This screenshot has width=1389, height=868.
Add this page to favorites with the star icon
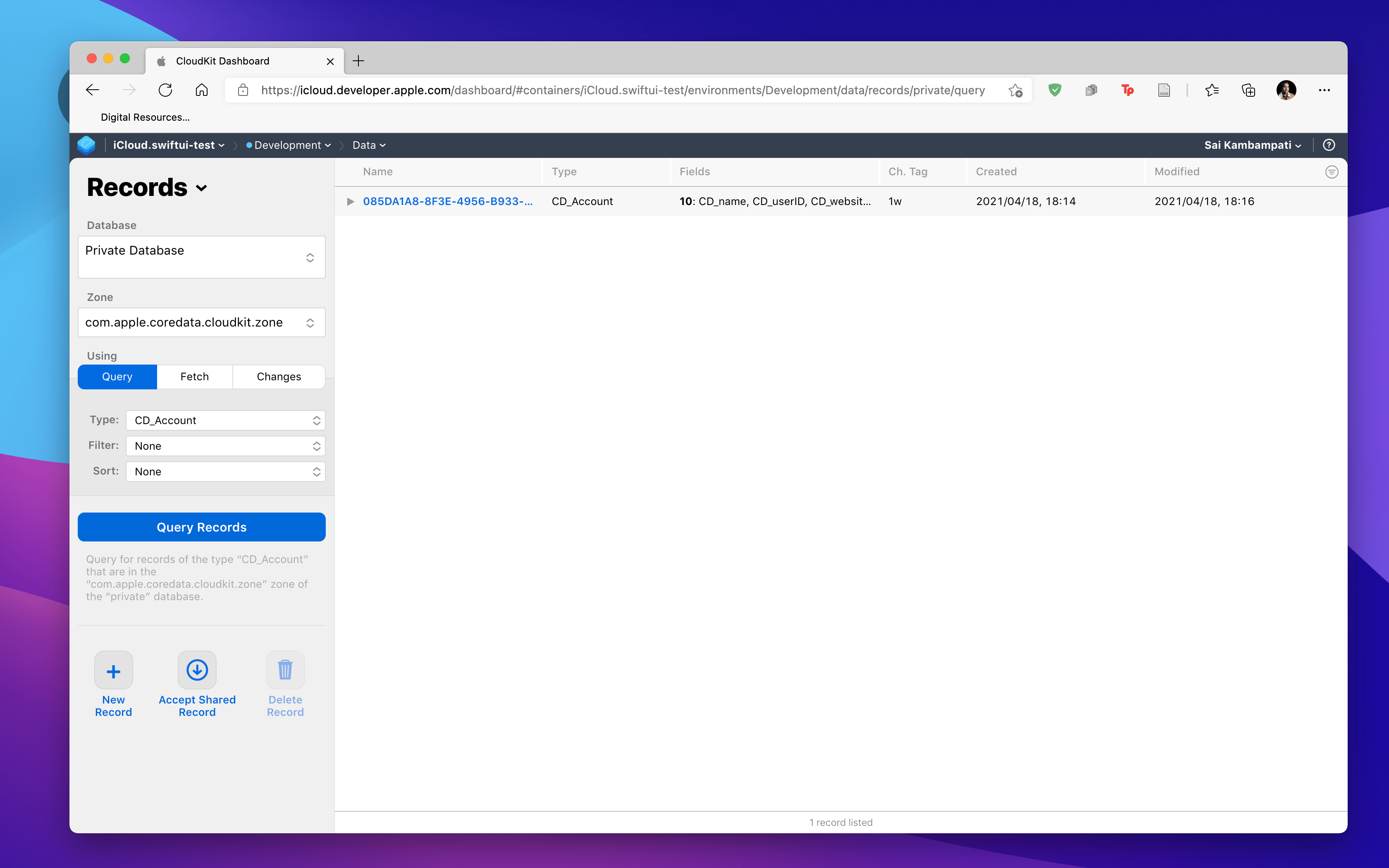pos(1015,90)
